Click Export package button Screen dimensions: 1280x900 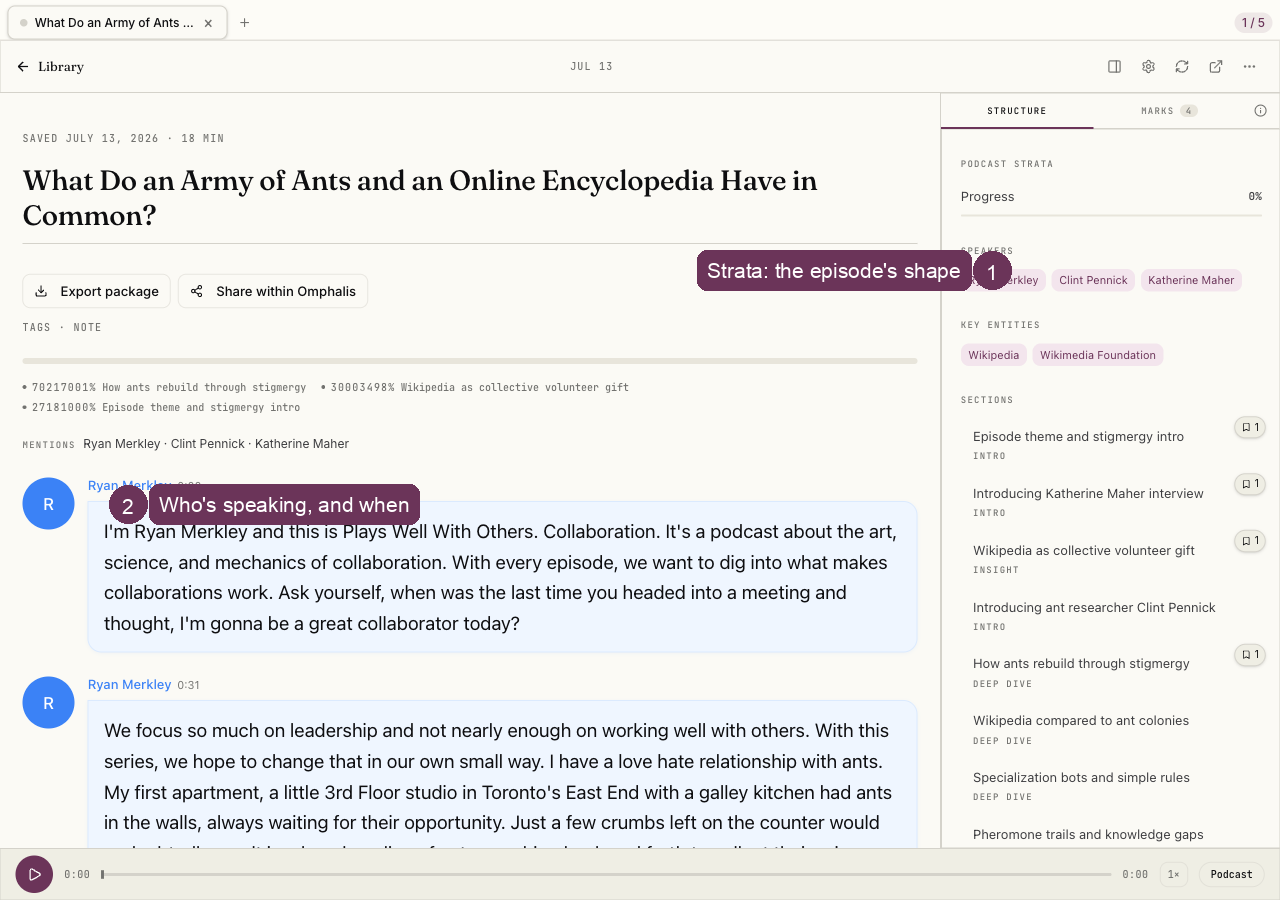tap(96, 291)
